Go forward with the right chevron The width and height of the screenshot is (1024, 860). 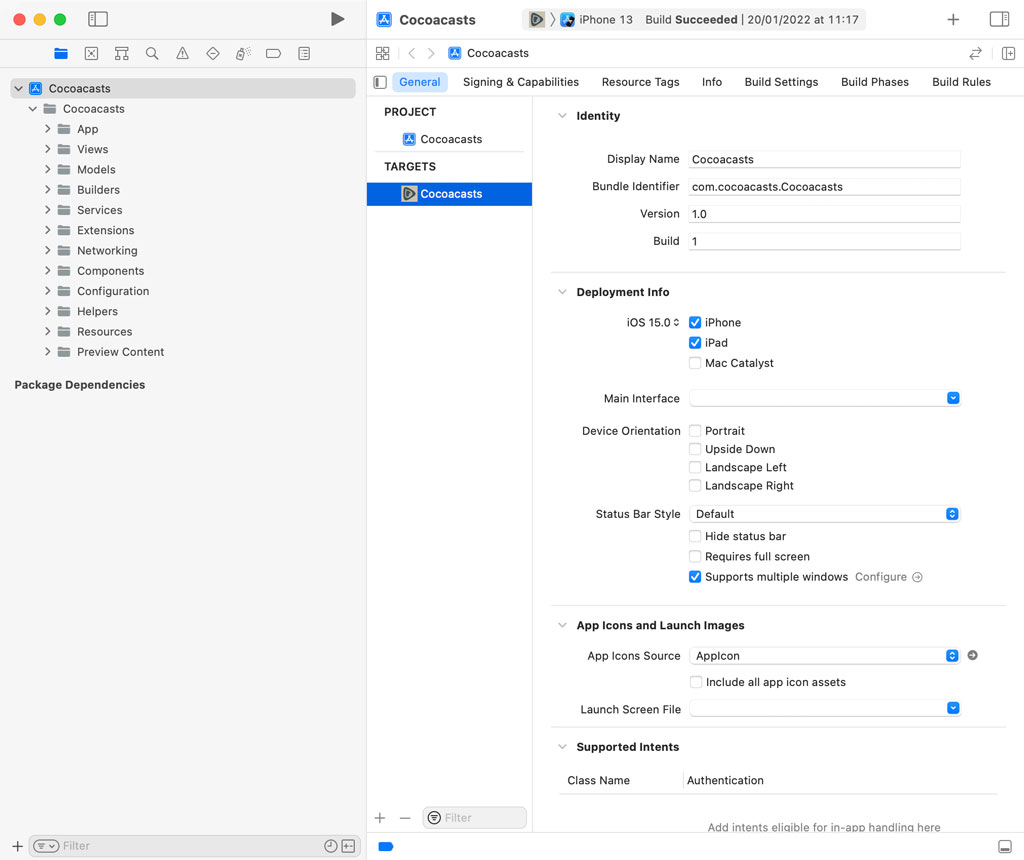(431, 54)
